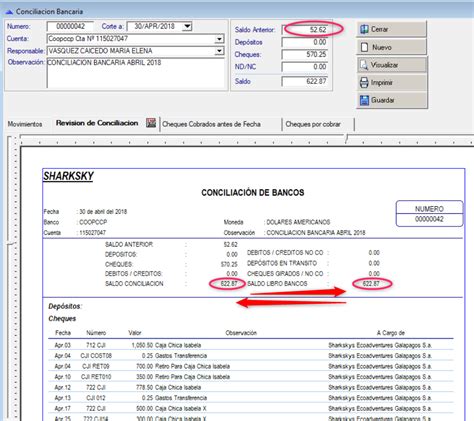The height and width of the screenshot is (421, 474).
Task: Click the Saldo field 622.87
Action: 305,81
